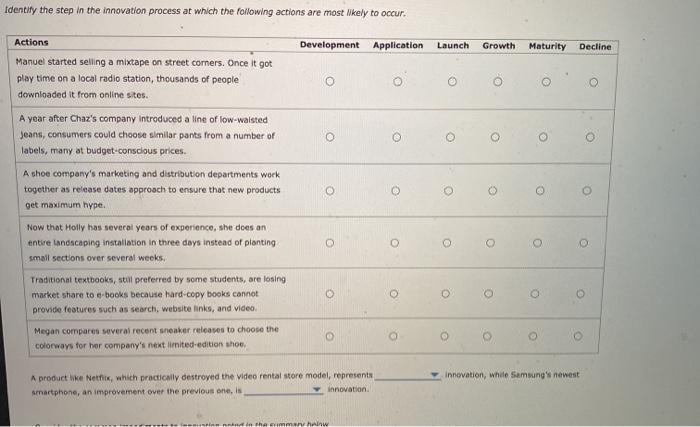Select Launch for shoe company marketing row
This screenshot has width=700, height=427.
click(x=449, y=191)
